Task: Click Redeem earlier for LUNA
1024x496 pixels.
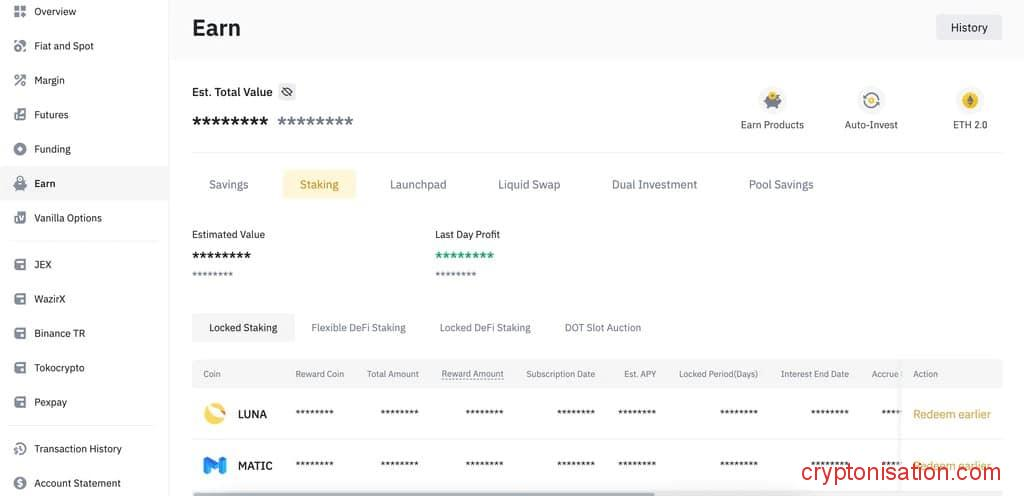Action: click(951, 414)
